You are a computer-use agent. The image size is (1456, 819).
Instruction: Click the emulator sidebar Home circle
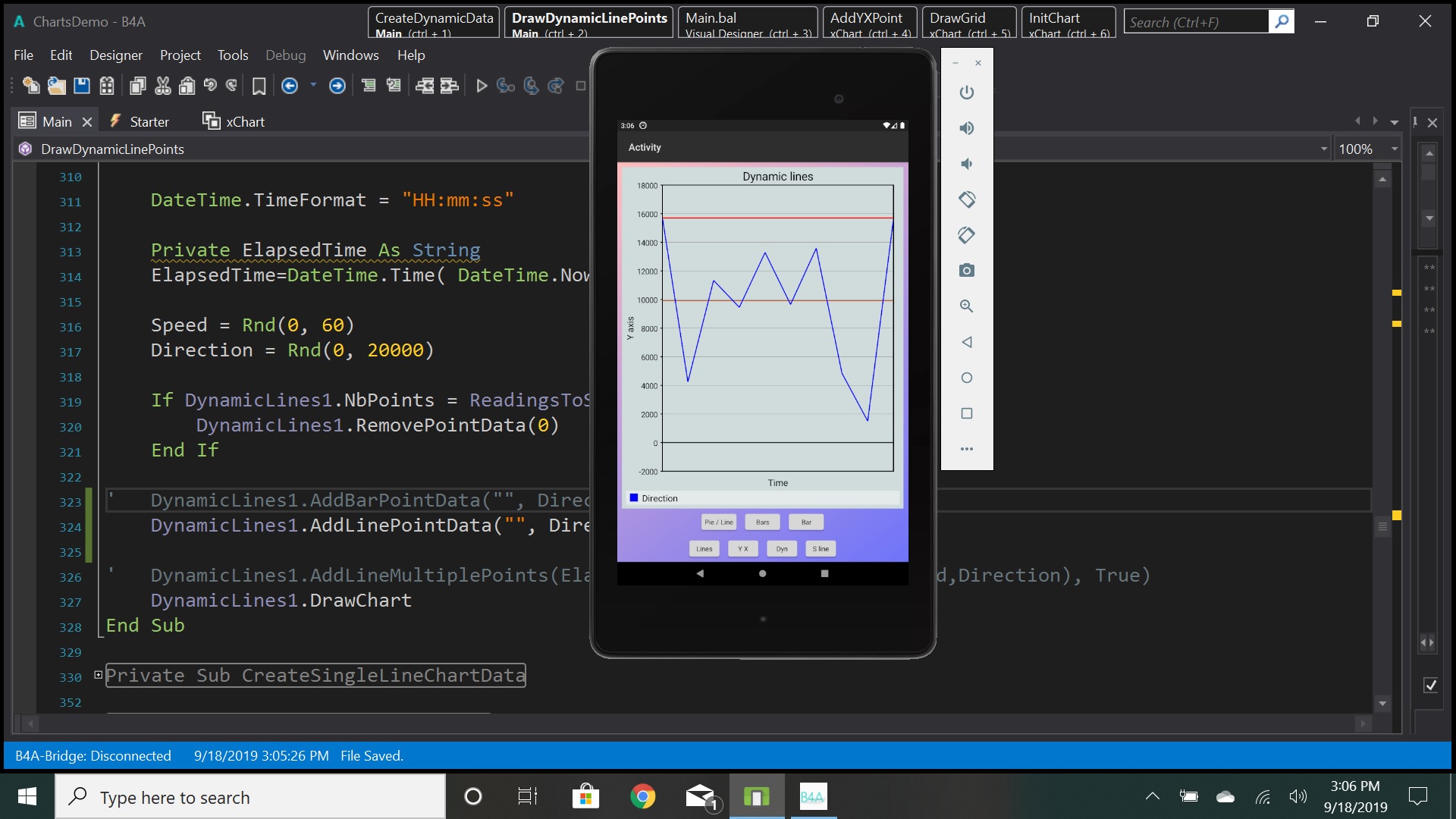(966, 378)
